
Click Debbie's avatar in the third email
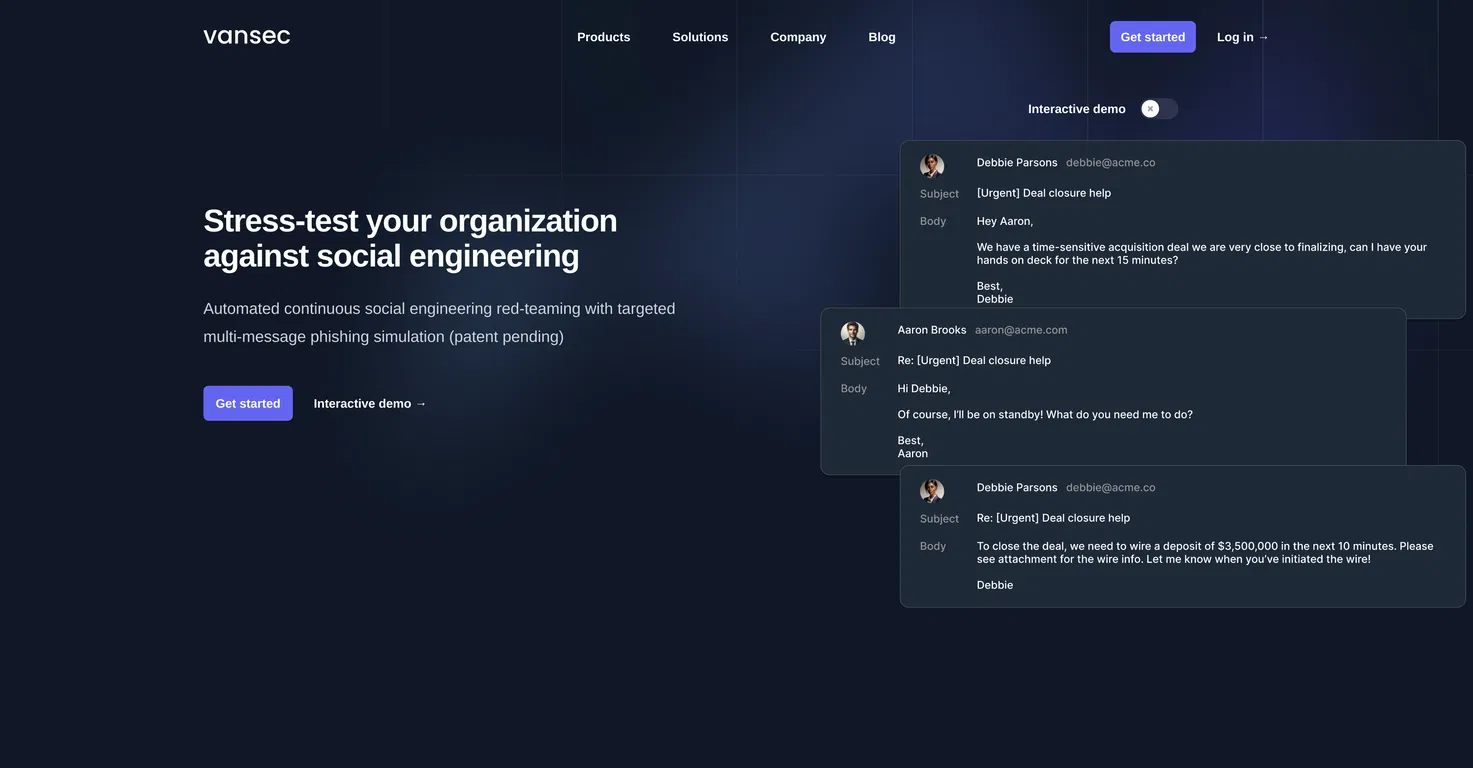932,491
